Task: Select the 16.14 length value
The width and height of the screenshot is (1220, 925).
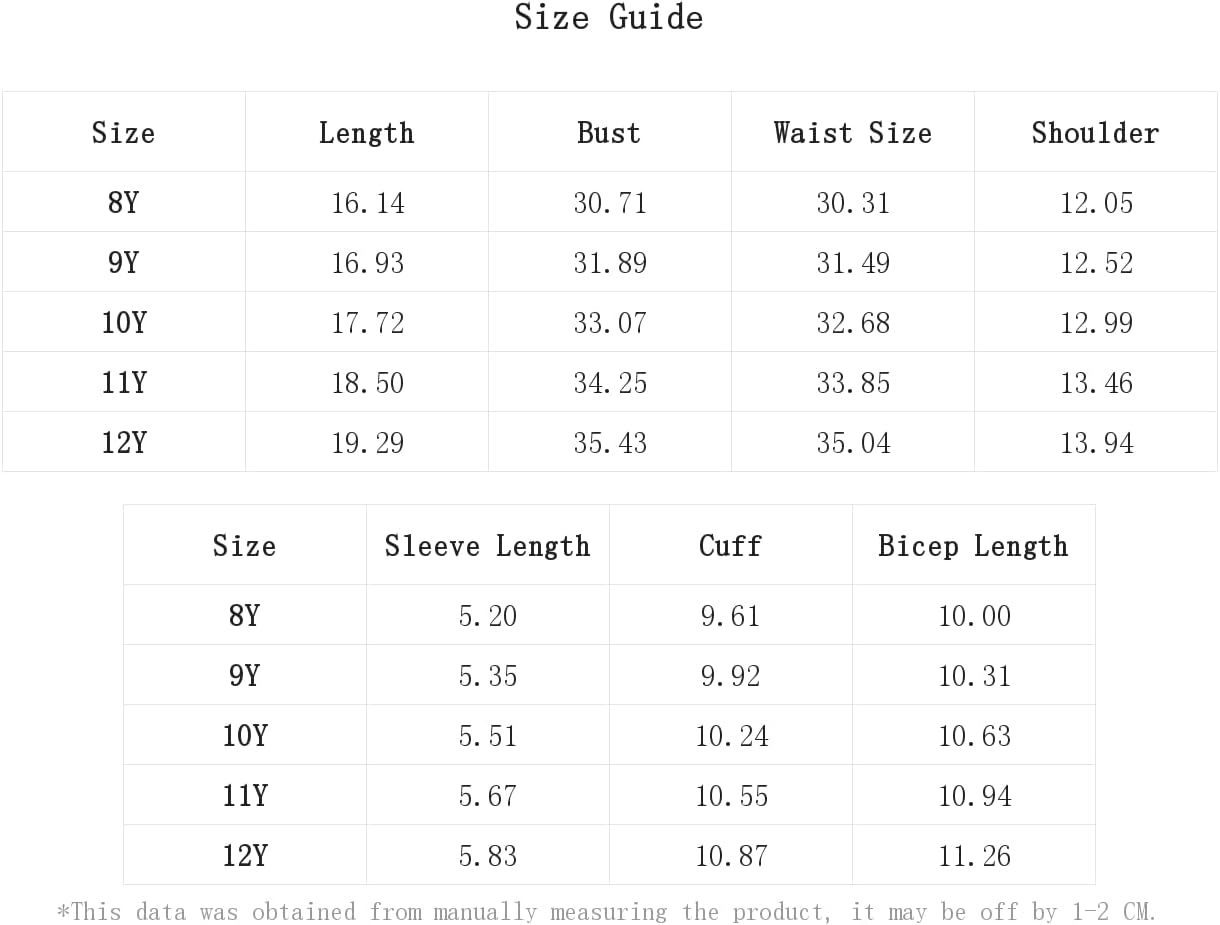Action: coord(368,203)
